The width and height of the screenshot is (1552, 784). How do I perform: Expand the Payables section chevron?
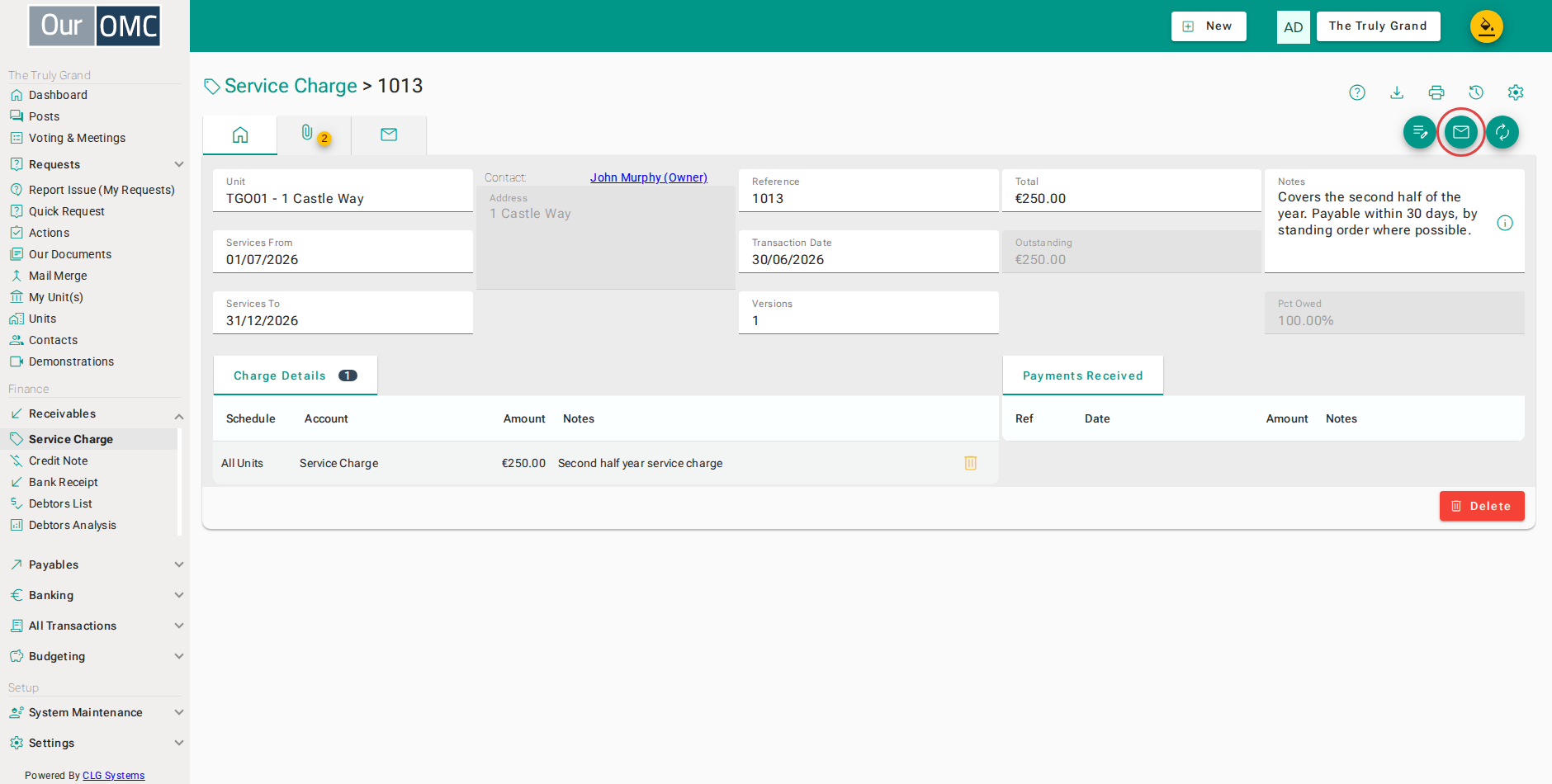click(x=179, y=564)
